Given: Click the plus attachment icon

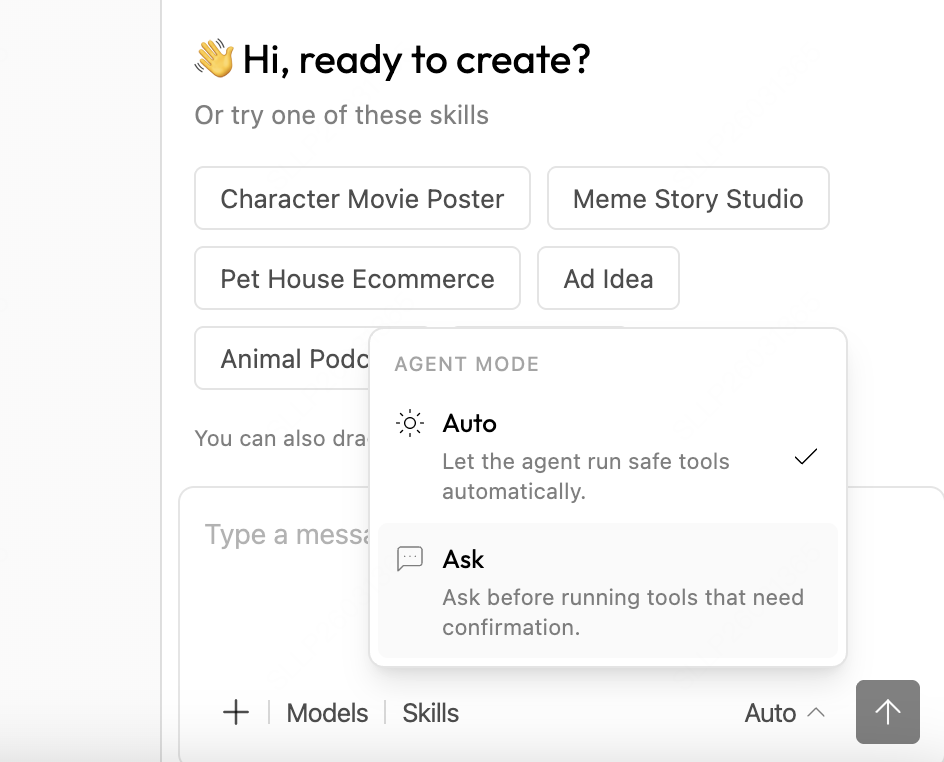Looking at the screenshot, I should 236,713.
